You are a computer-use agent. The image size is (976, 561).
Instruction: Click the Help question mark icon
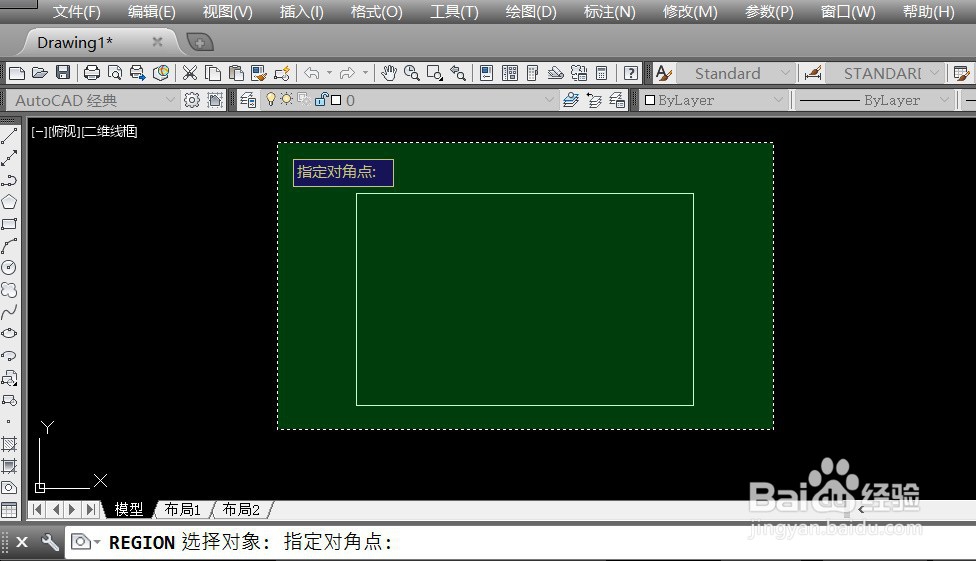[631, 73]
